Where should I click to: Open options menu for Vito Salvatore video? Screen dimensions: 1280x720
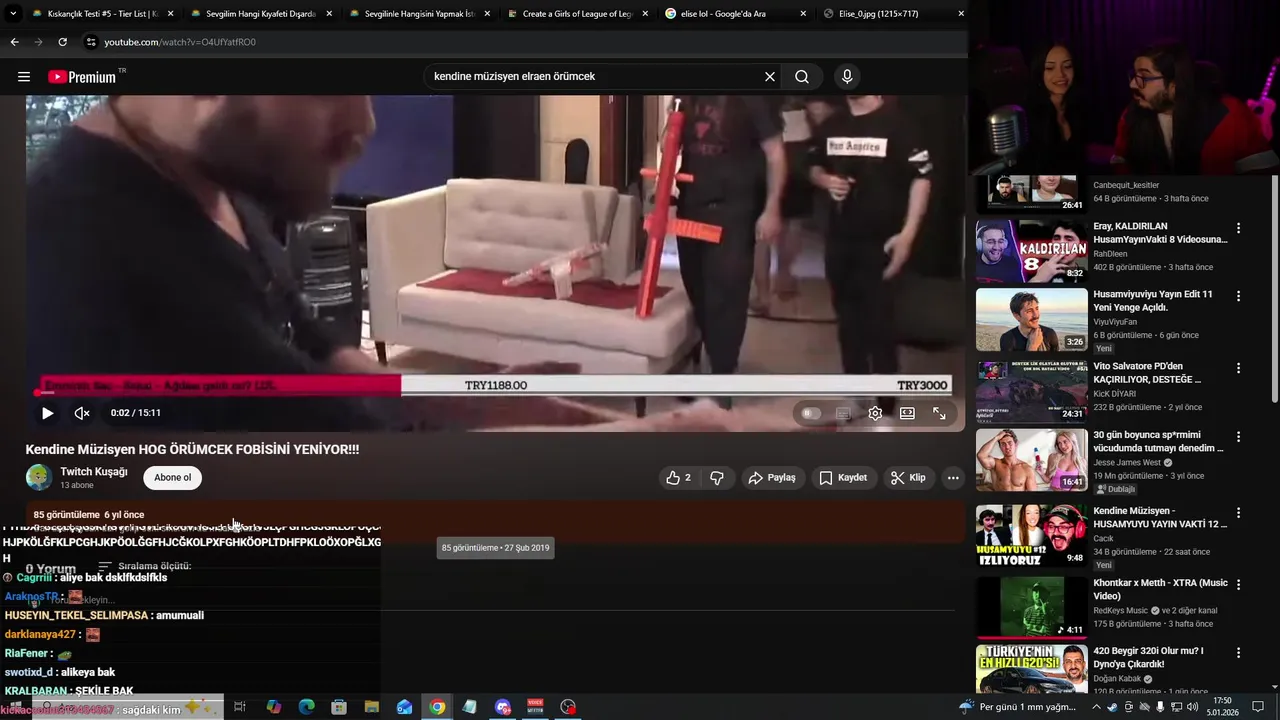pos(1238,368)
